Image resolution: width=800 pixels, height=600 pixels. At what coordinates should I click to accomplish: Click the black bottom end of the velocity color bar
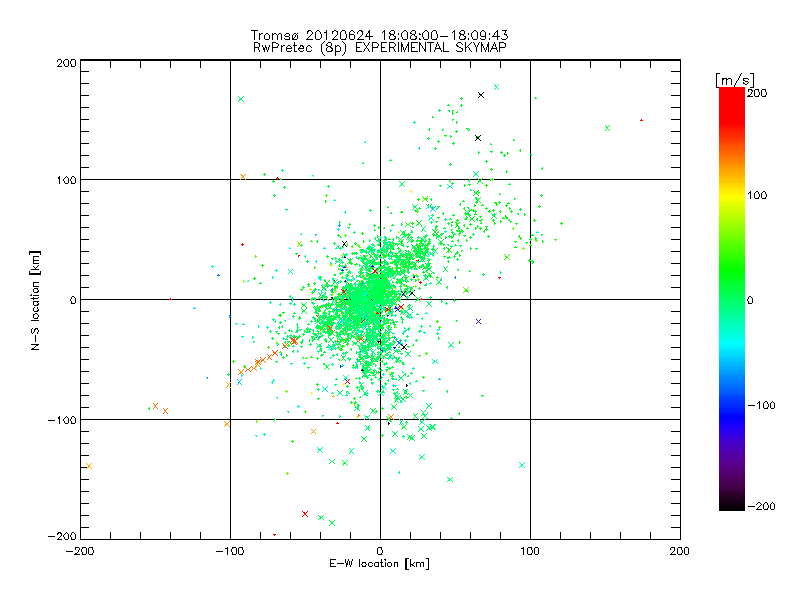(732, 505)
